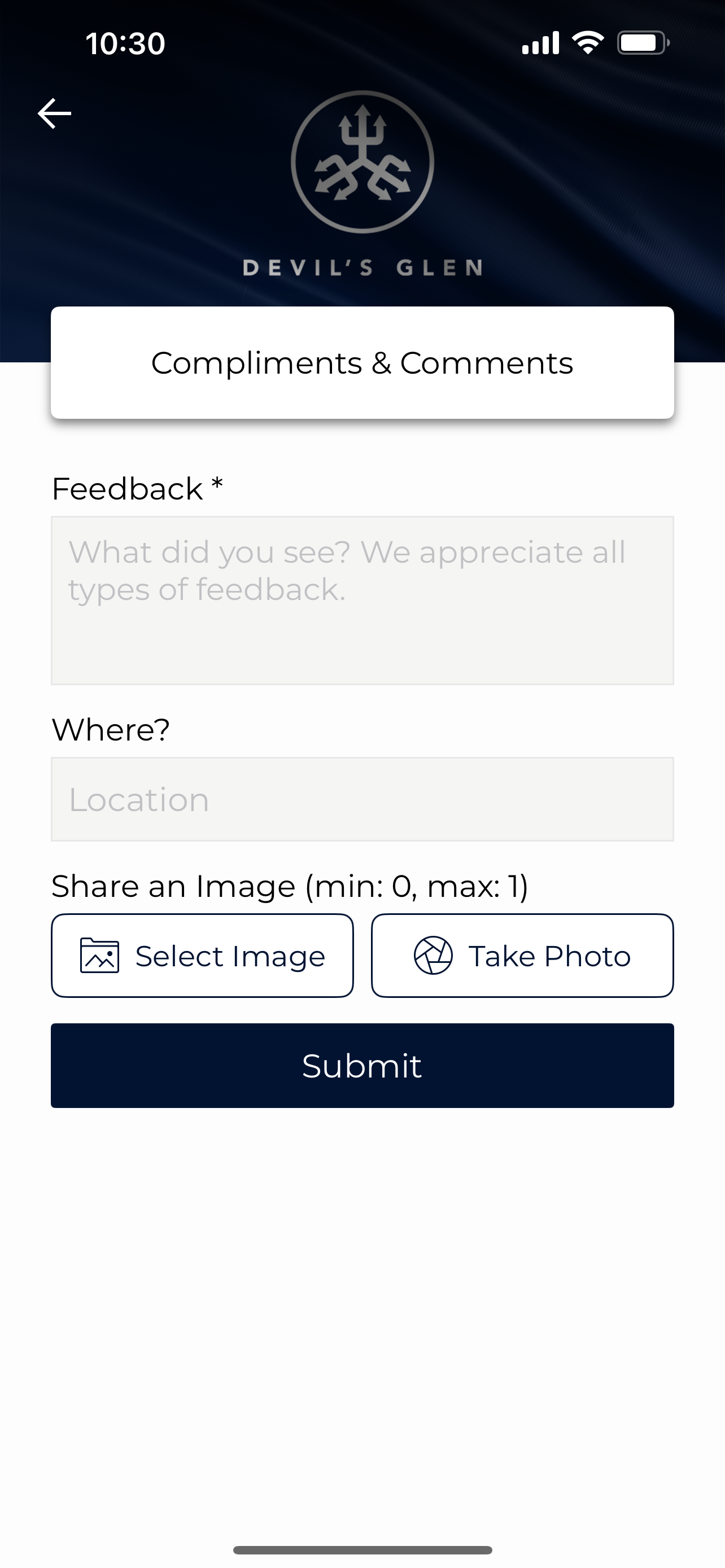The width and height of the screenshot is (725, 1568).
Task: Click the Submit button
Action: pos(362,1066)
